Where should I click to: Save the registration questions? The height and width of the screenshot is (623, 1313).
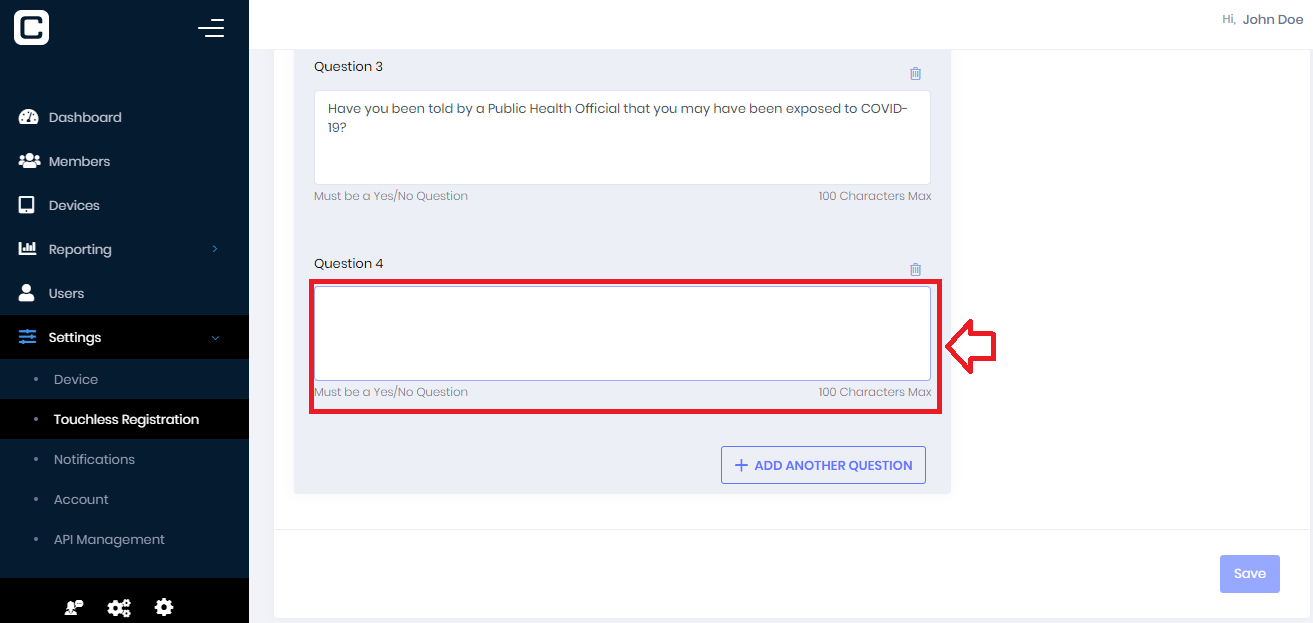pos(1250,573)
